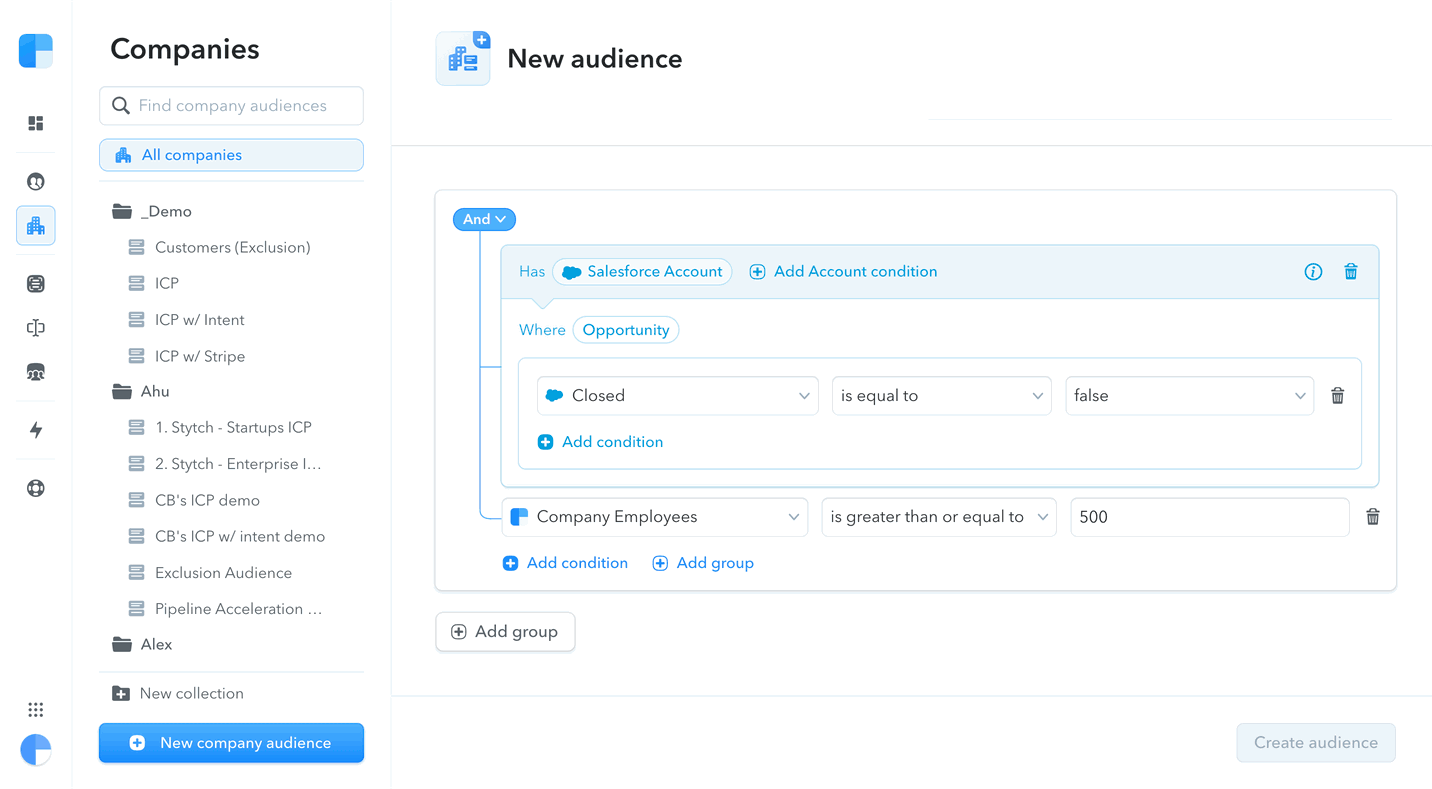
Task: Toggle the And logic operator dropdown
Action: pyautogui.click(x=484, y=219)
